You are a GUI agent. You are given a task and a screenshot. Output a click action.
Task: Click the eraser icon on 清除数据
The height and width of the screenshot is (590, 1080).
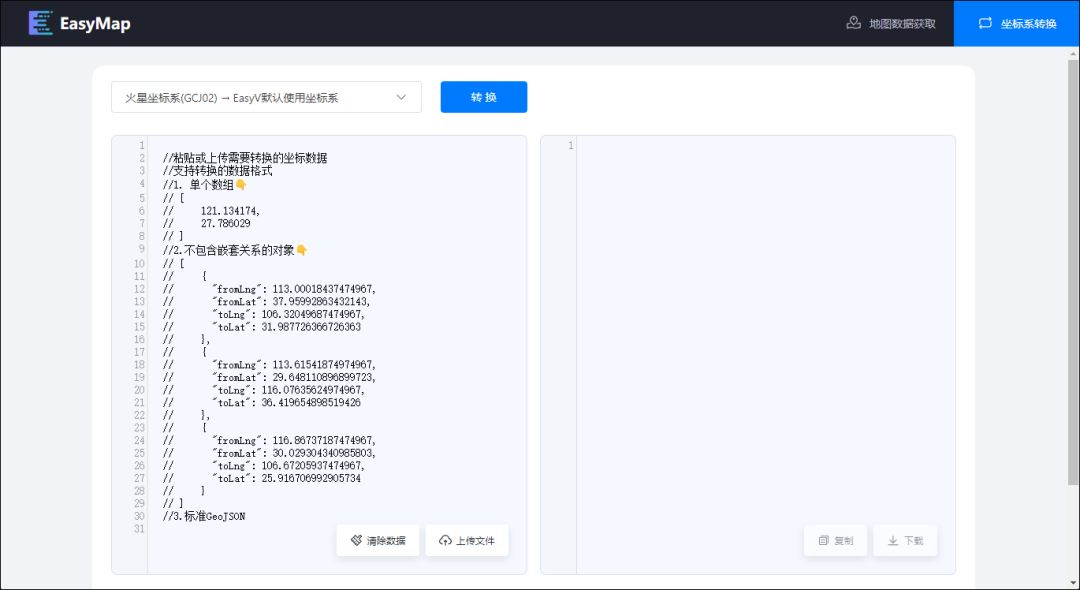356,540
